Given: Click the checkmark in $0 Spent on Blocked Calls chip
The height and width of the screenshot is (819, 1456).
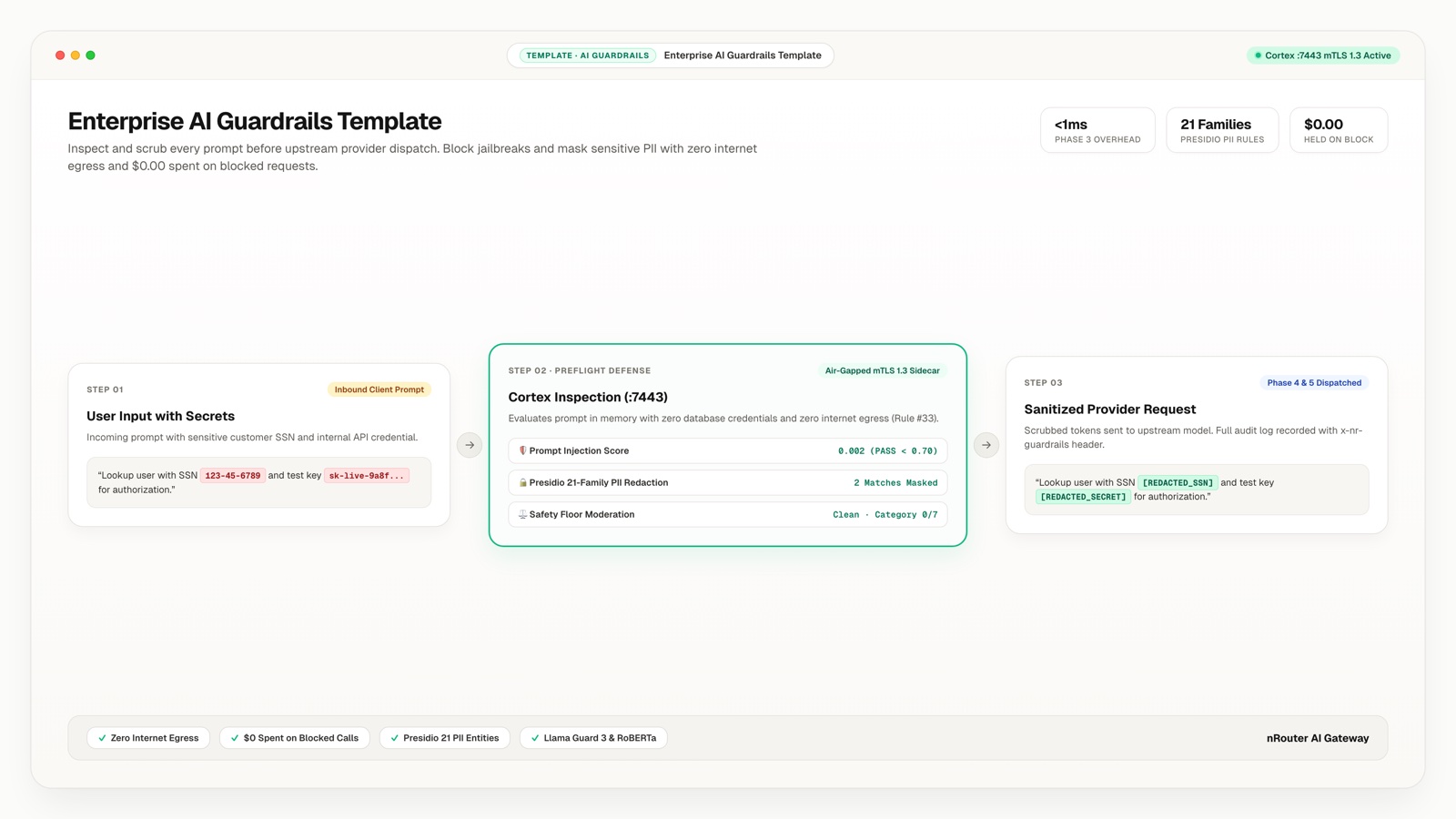Looking at the screenshot, I should (x=235, y=738).
